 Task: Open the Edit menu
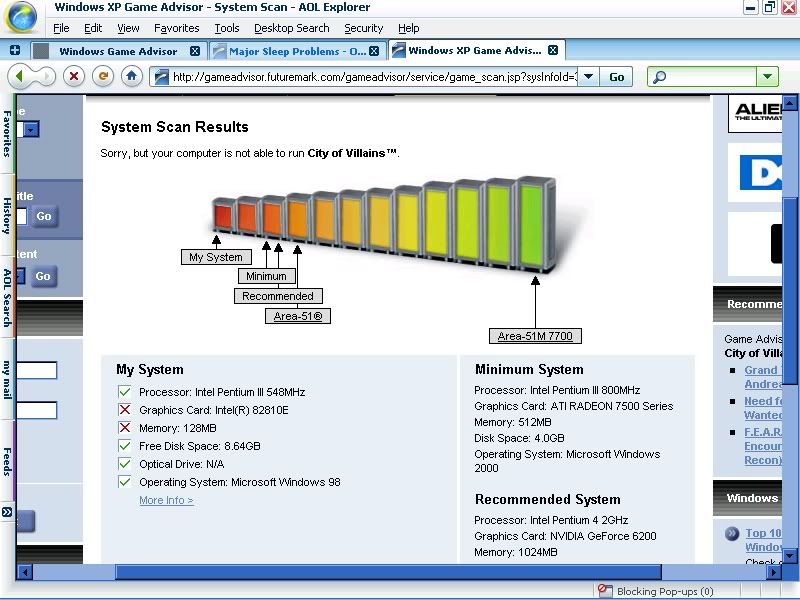coord(93,28)
